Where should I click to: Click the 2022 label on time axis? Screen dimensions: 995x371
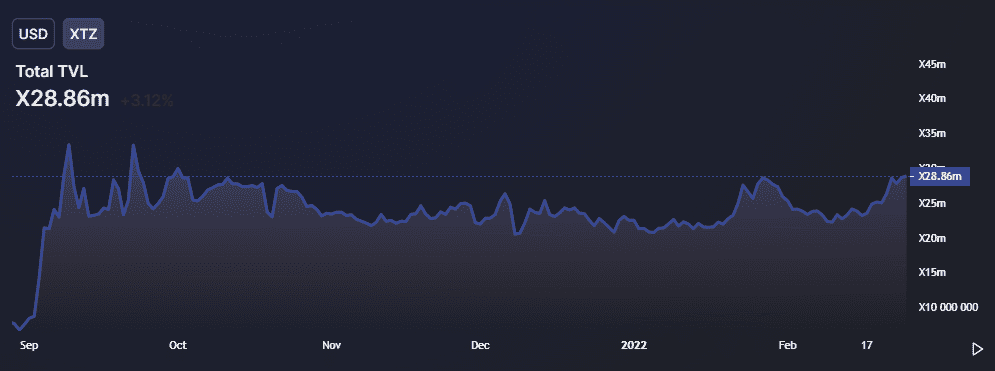(x=634, y=346)
